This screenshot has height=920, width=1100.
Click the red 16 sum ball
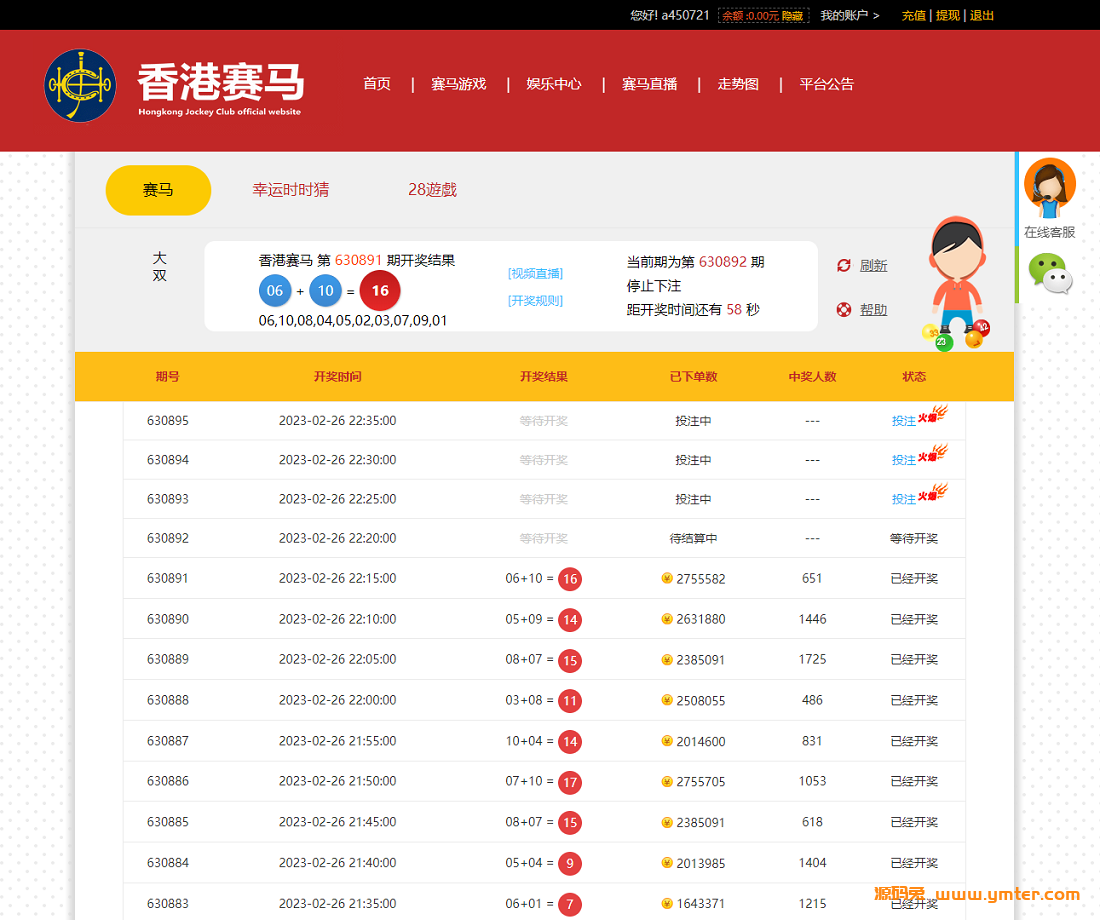point(380,291)
